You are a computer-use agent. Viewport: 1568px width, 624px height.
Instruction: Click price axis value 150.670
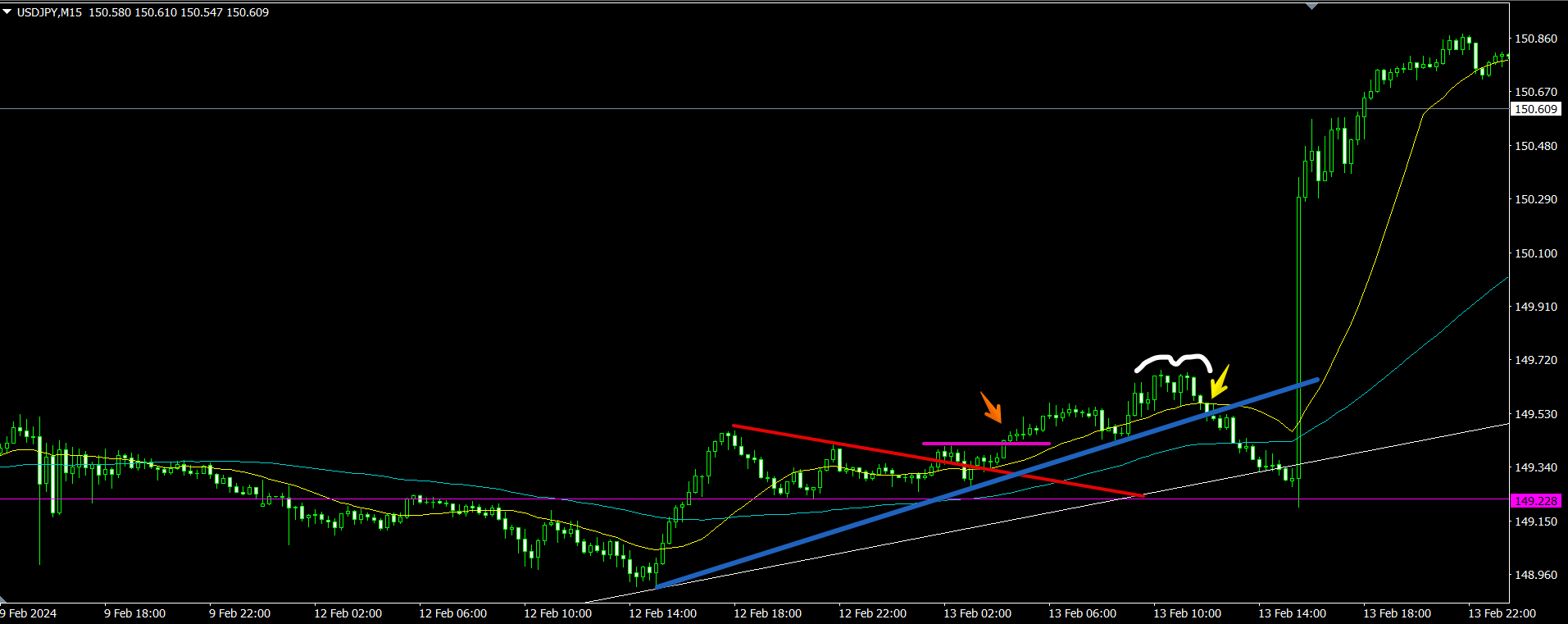click(x=1535, y=92)
